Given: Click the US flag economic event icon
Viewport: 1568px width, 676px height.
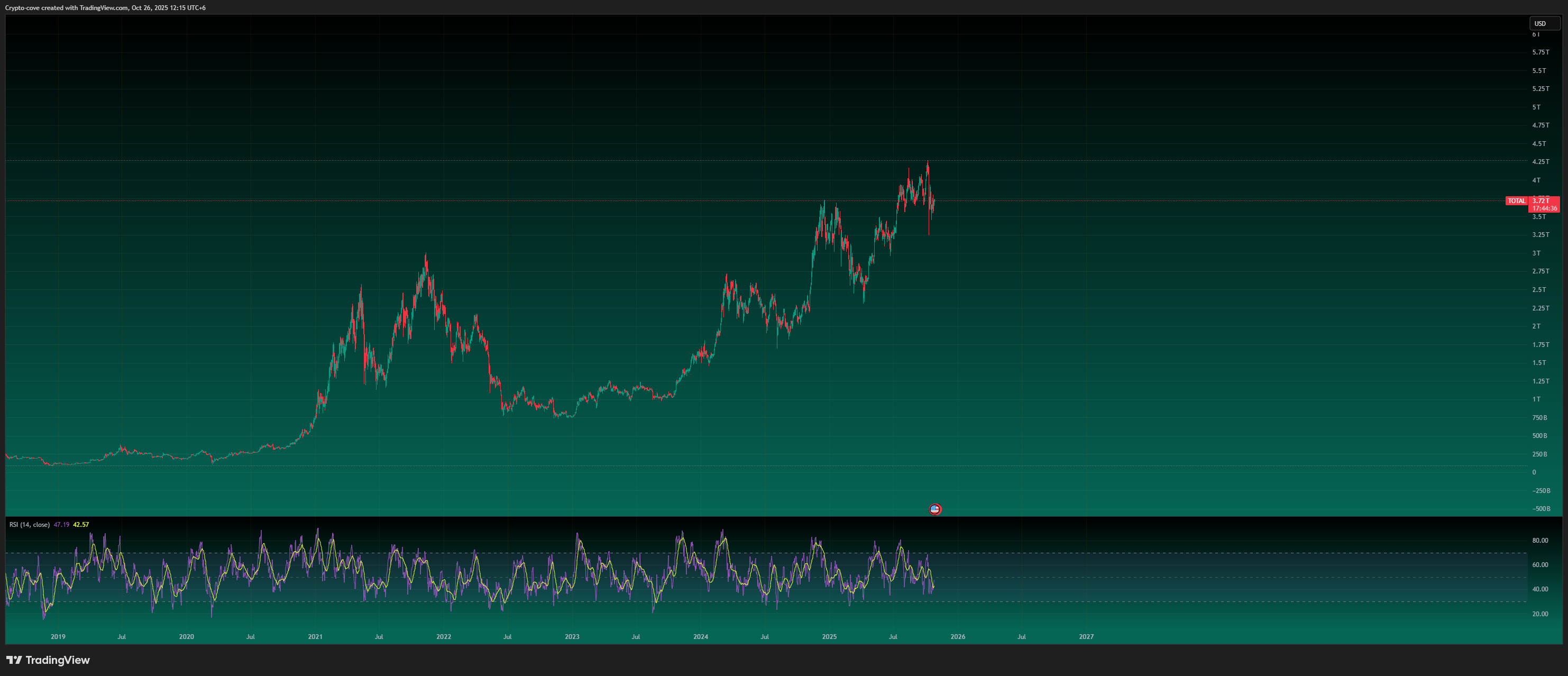Looking at the screenshot, I should (935, 509).
